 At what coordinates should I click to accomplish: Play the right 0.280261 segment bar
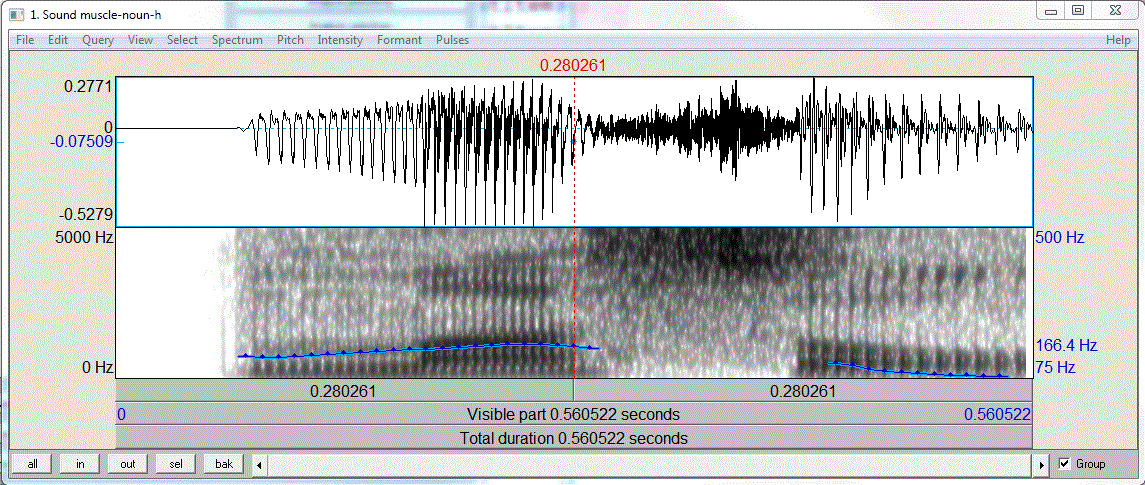(x=803, y=391)
